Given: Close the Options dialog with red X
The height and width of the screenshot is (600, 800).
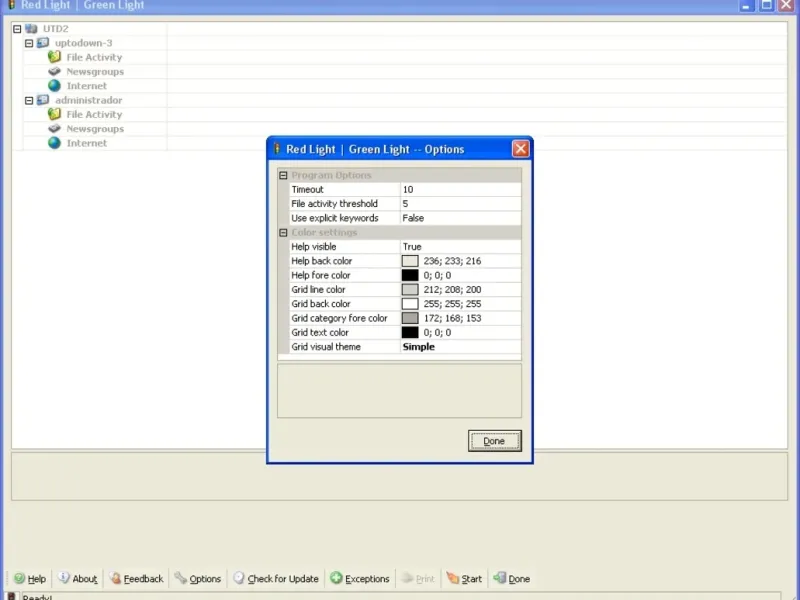Looking at the screenshot, I should (x=520, y=149).
